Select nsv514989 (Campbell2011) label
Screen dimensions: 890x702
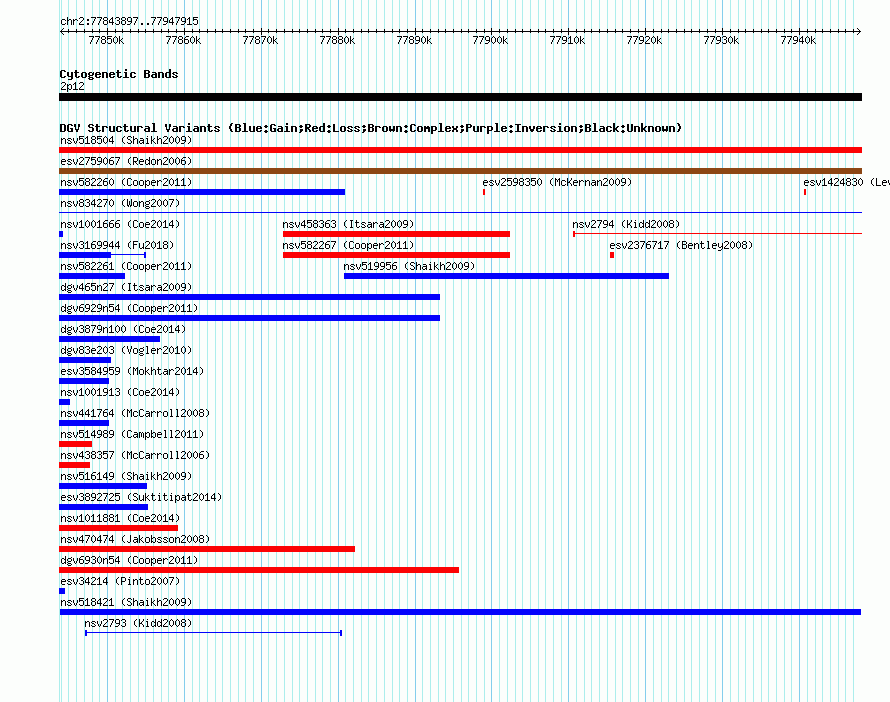tap(132, 434)
